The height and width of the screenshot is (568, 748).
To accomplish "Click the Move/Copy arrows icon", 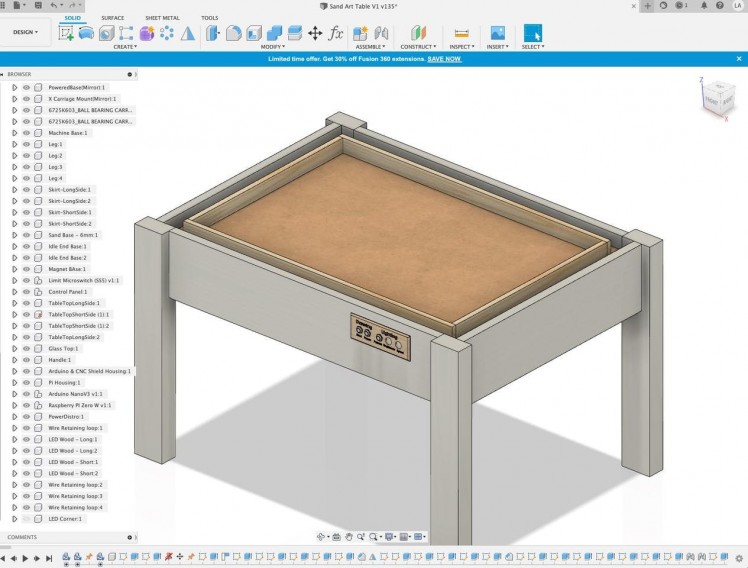I will click(x=315, y=33).
